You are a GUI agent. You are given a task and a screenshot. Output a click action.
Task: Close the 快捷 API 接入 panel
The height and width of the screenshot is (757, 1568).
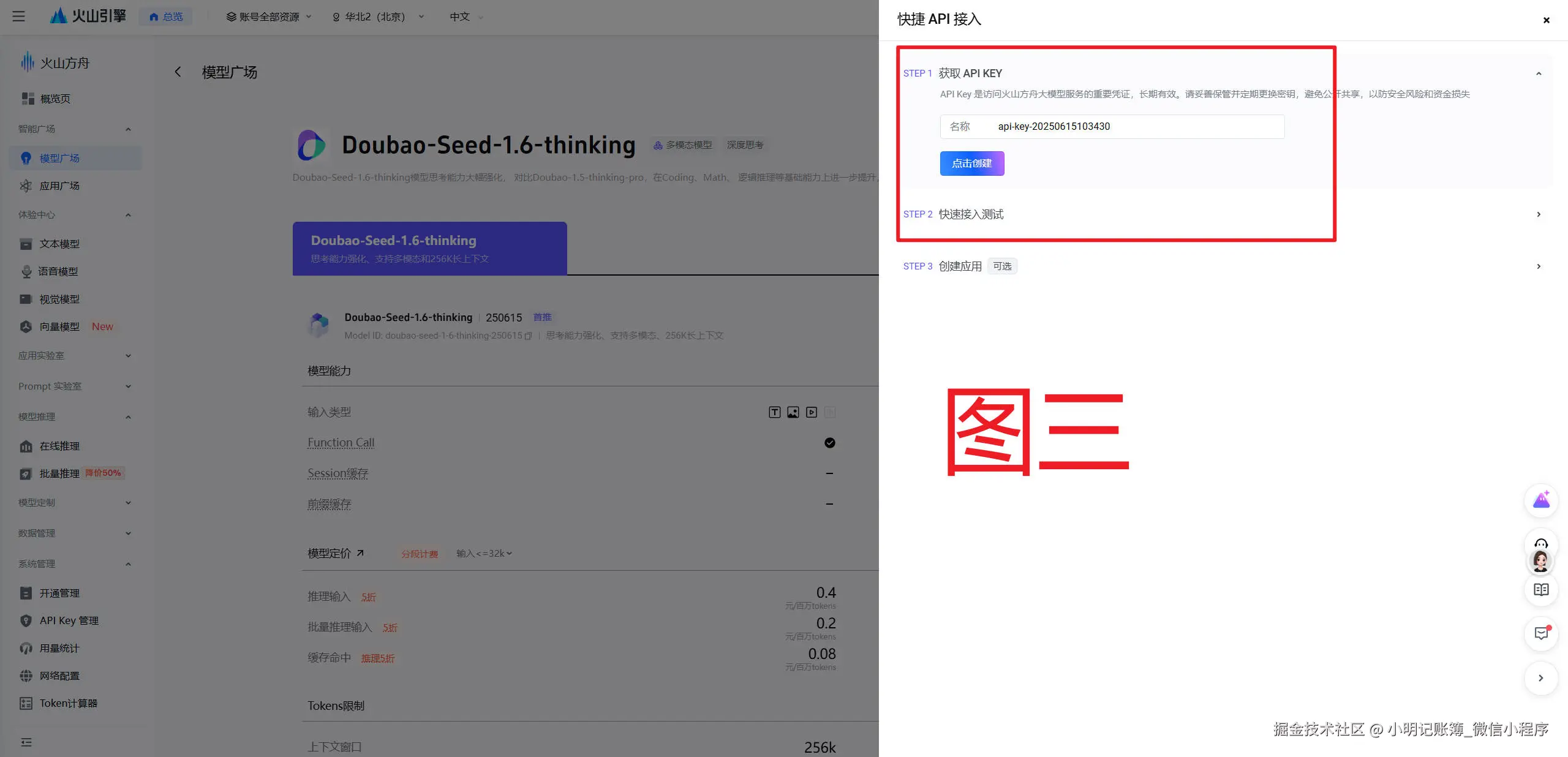click(1546, 20)
